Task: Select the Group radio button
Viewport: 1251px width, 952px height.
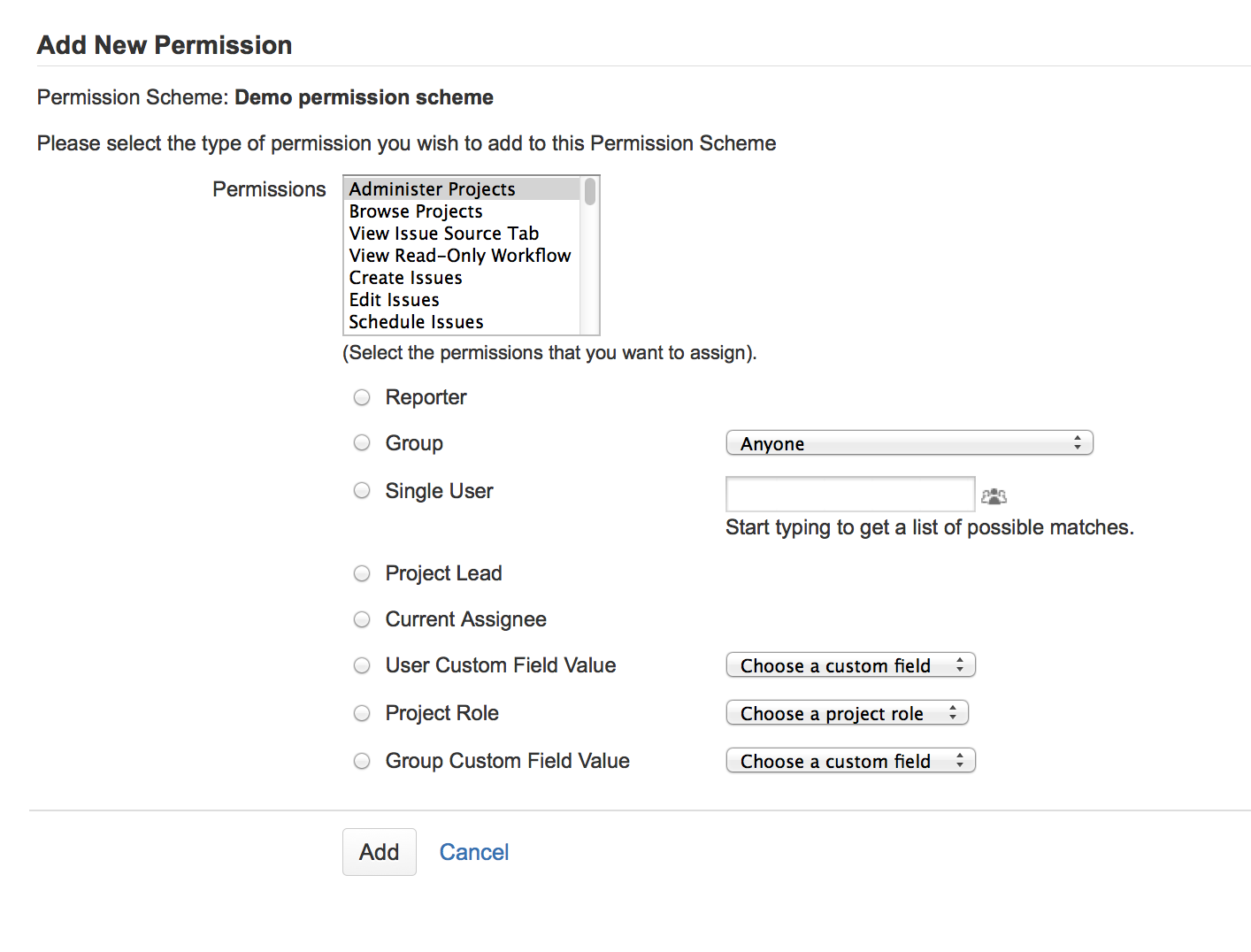Action: [x=362, y=442]
